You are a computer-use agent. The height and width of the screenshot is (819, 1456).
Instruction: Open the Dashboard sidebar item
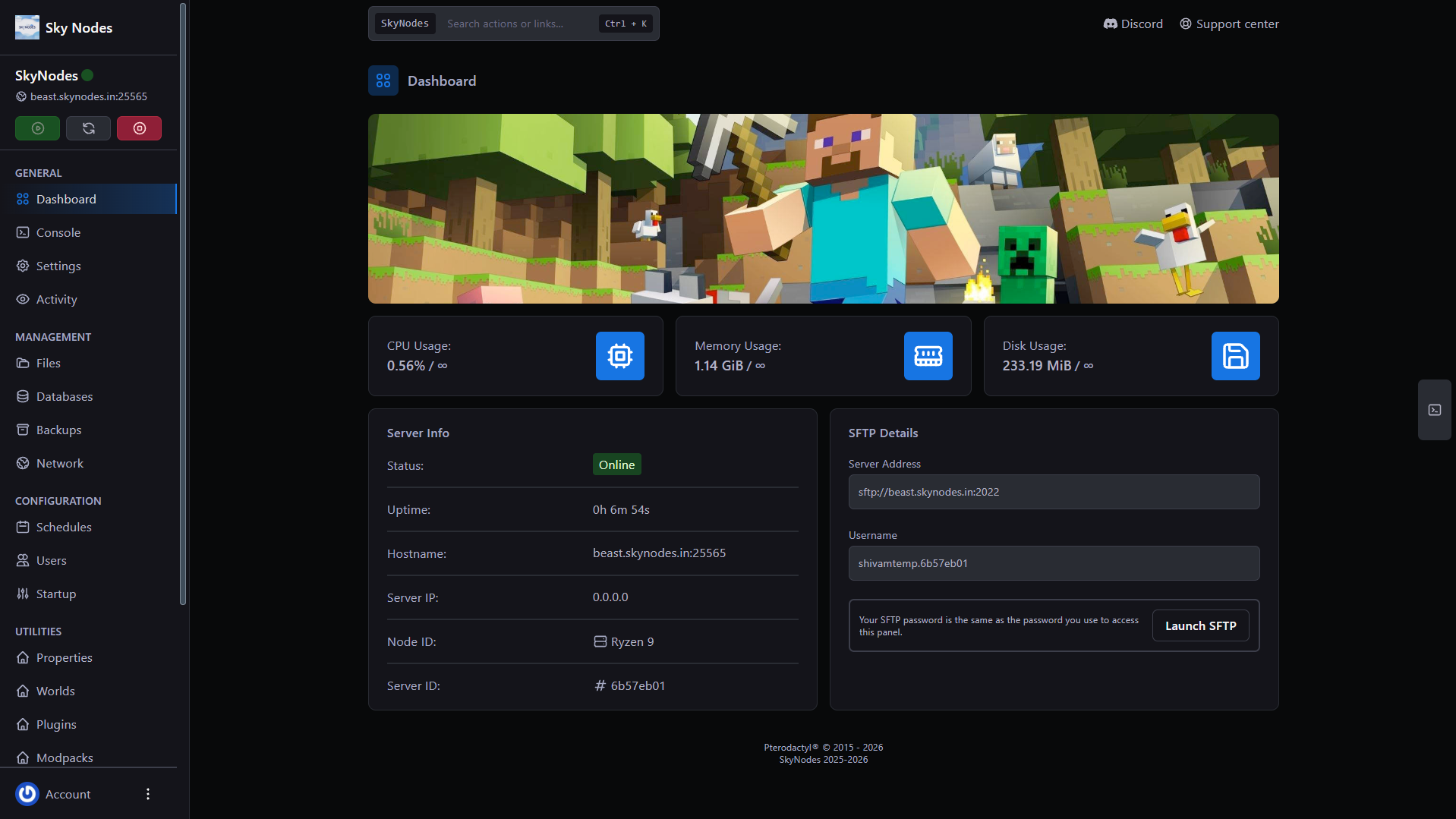click(88, 199)
